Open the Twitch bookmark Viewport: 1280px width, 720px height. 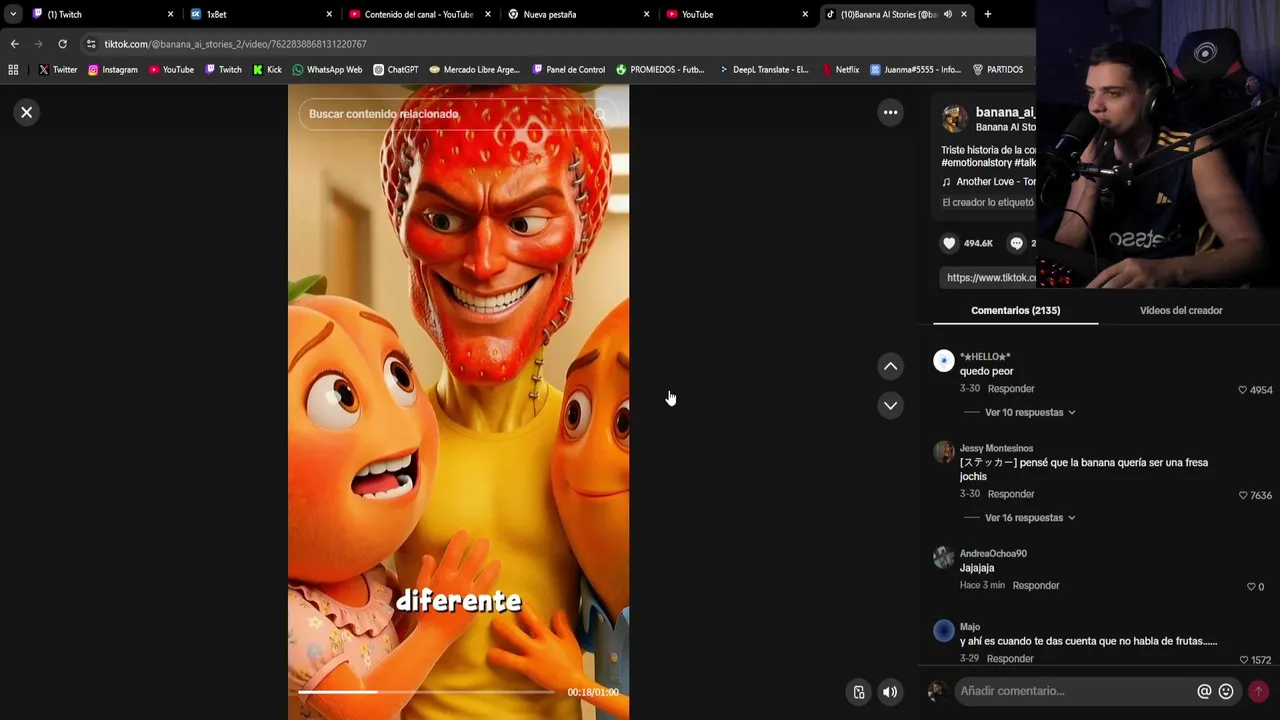coord(223,70)
